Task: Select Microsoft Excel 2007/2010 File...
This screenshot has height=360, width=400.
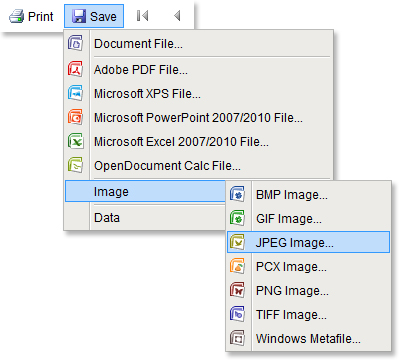Action: pyautogui.click(x=199, y=142)
